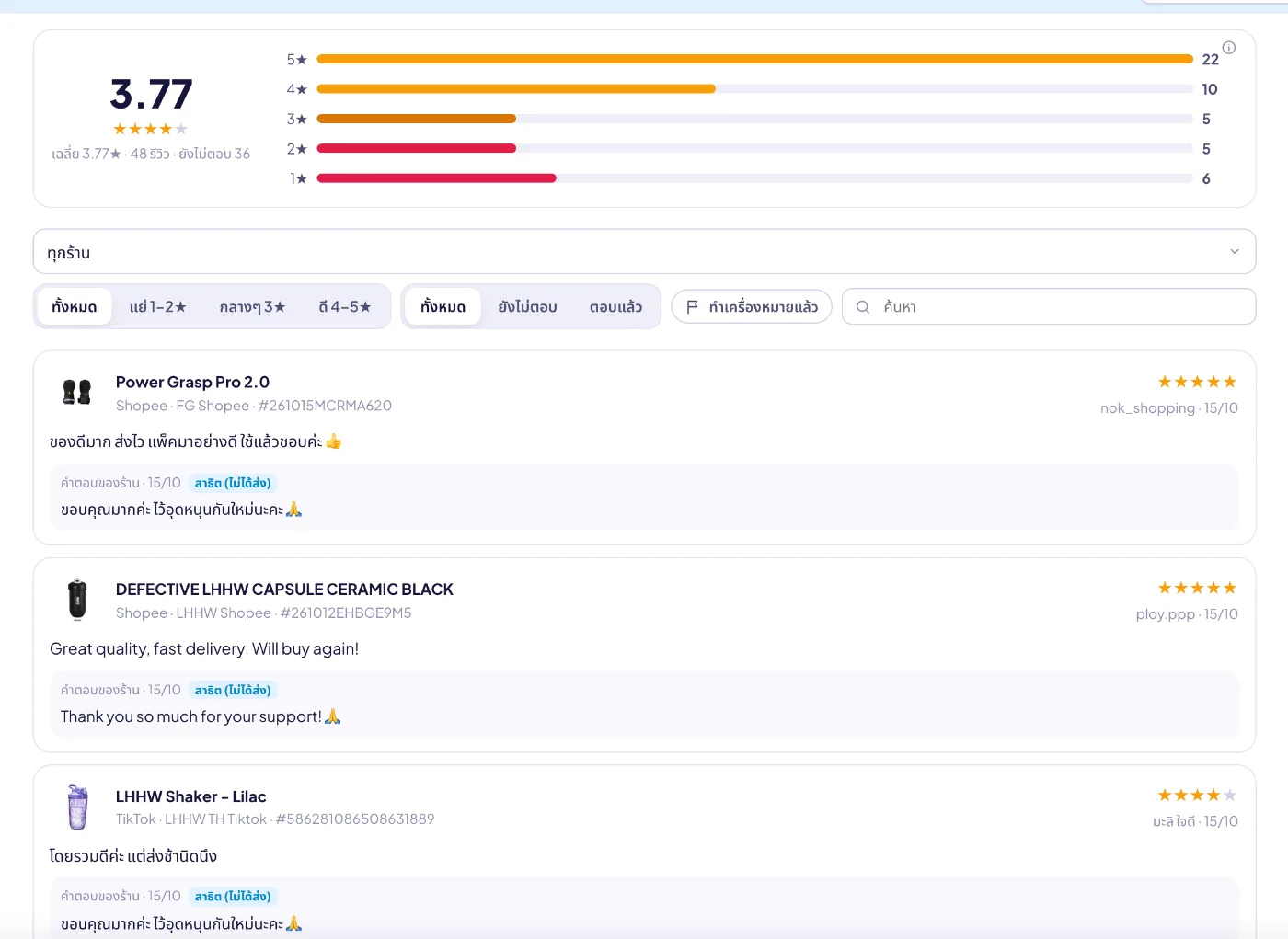Toggle the ทำเครื่องหมายแล้ว filter button

click(x=752, y=307)
